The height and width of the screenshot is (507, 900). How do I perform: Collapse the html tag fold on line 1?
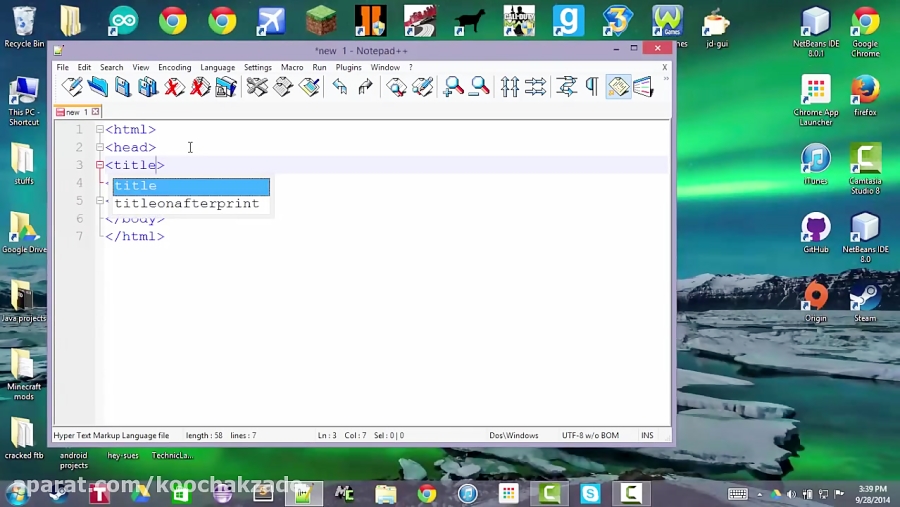pyautogui.click(x=100, y=130)
